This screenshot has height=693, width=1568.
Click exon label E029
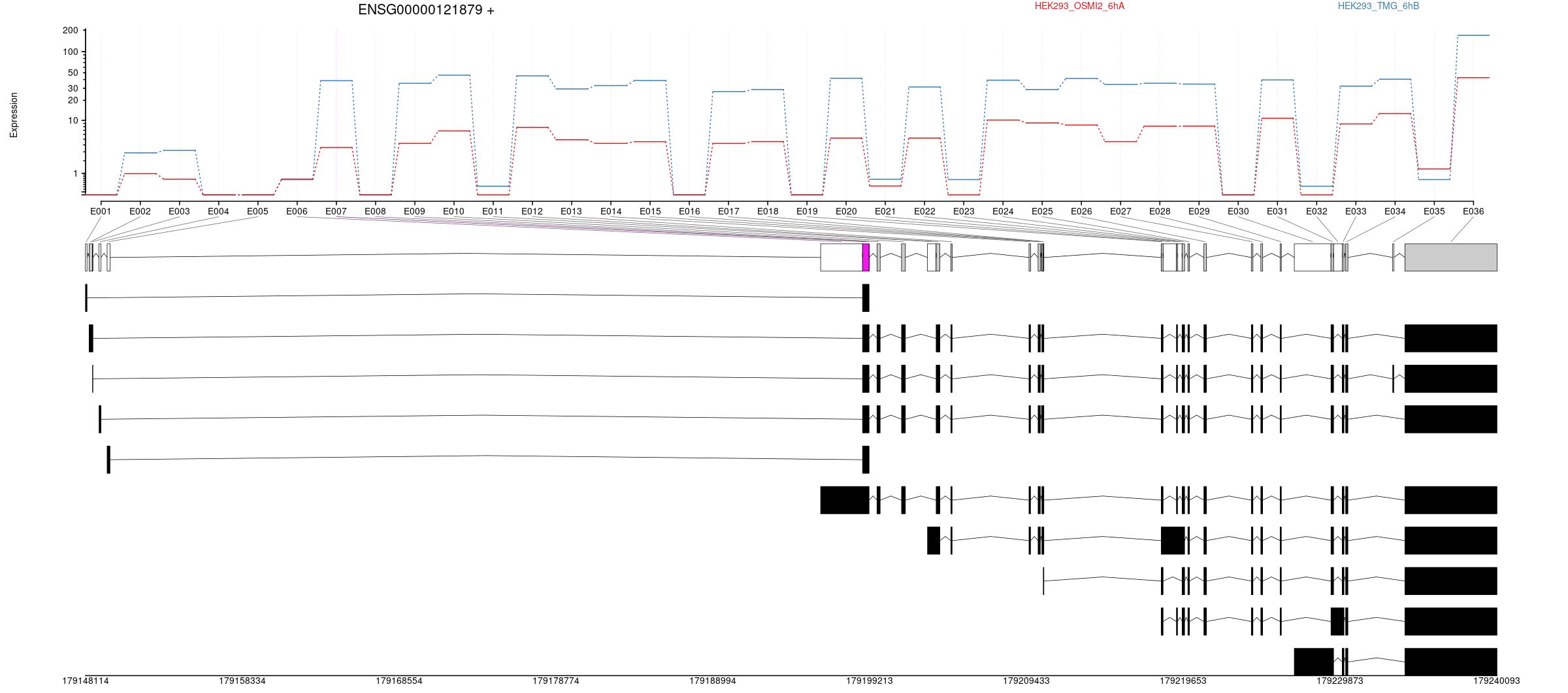pos(1199,211)
